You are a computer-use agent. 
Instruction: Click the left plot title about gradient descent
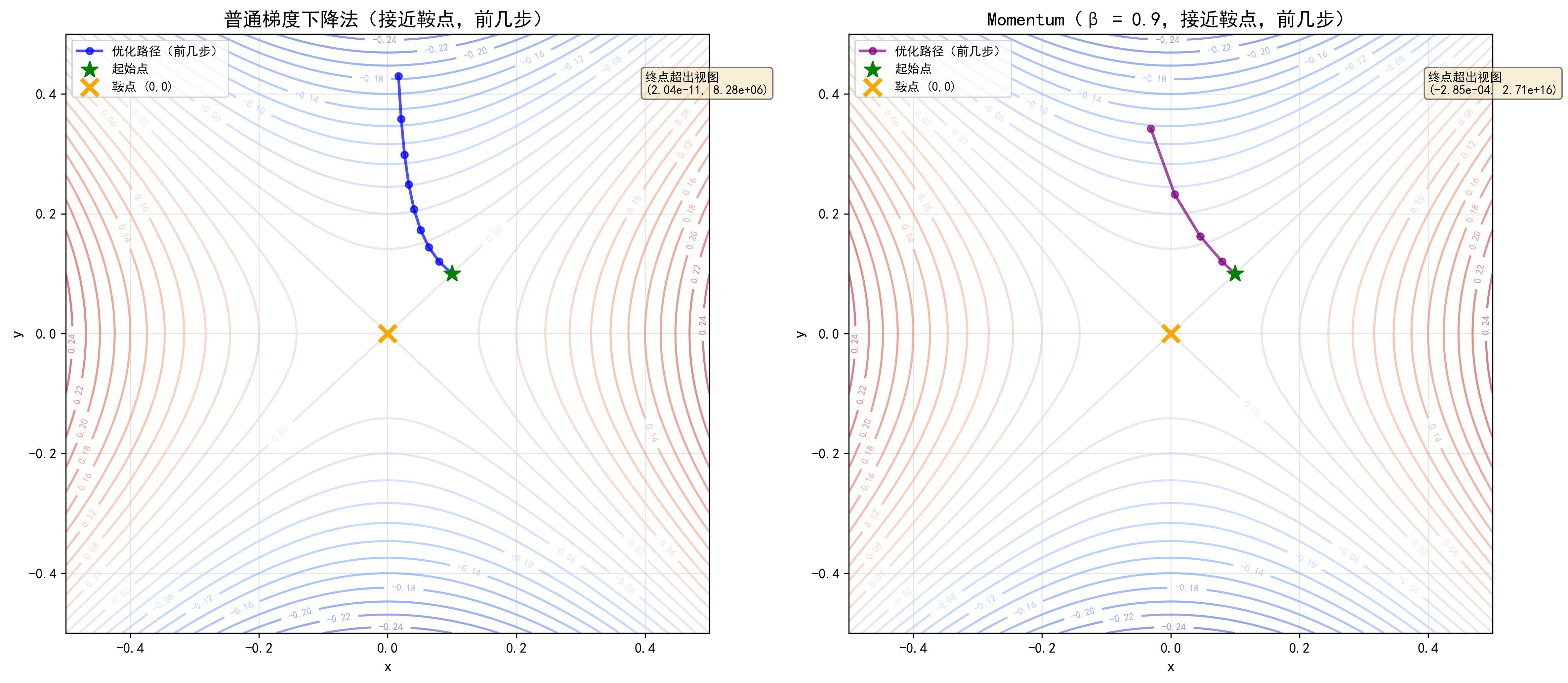click(384, 20)
